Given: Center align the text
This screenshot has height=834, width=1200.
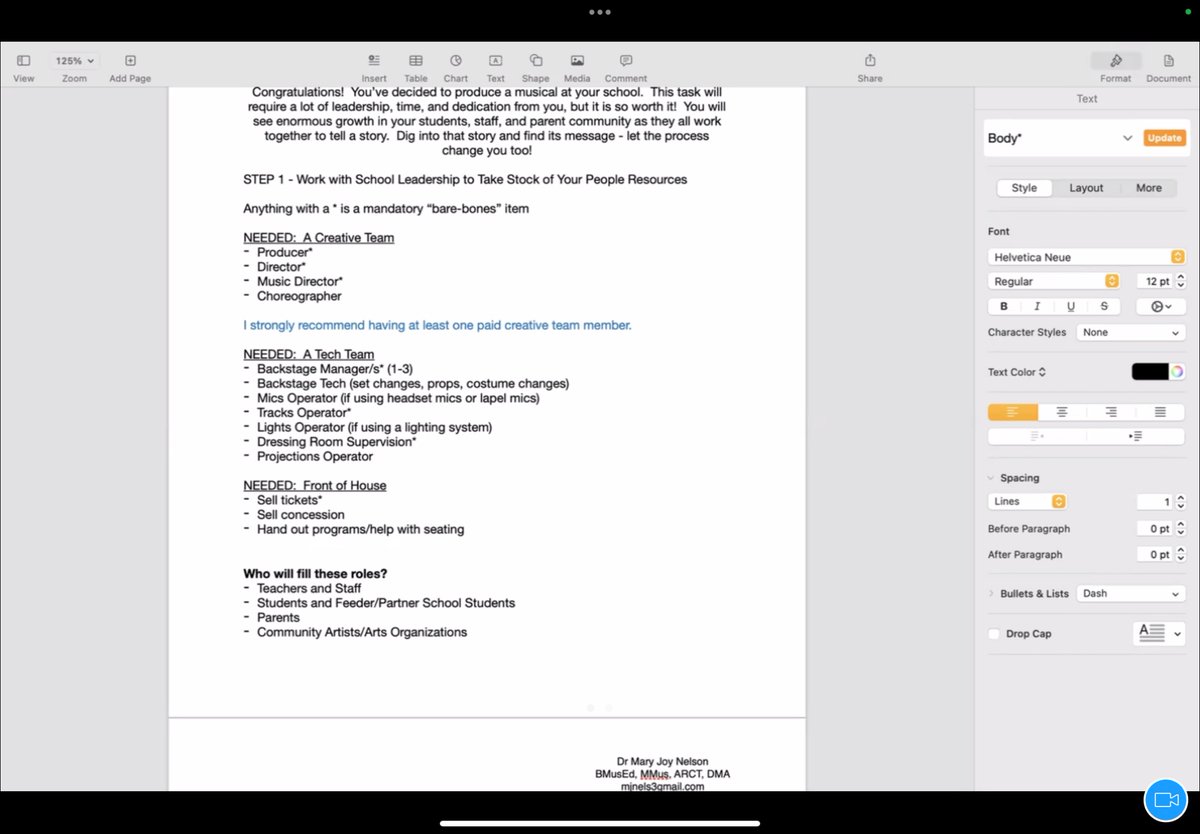Looking at the screenshot, I should point(1062,412).
